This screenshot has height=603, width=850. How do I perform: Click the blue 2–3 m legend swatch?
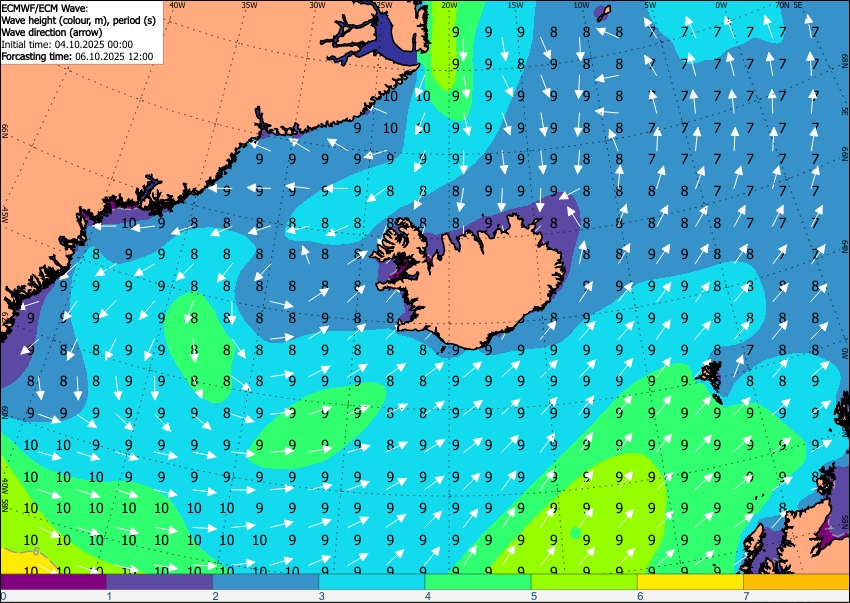(266, 582)
